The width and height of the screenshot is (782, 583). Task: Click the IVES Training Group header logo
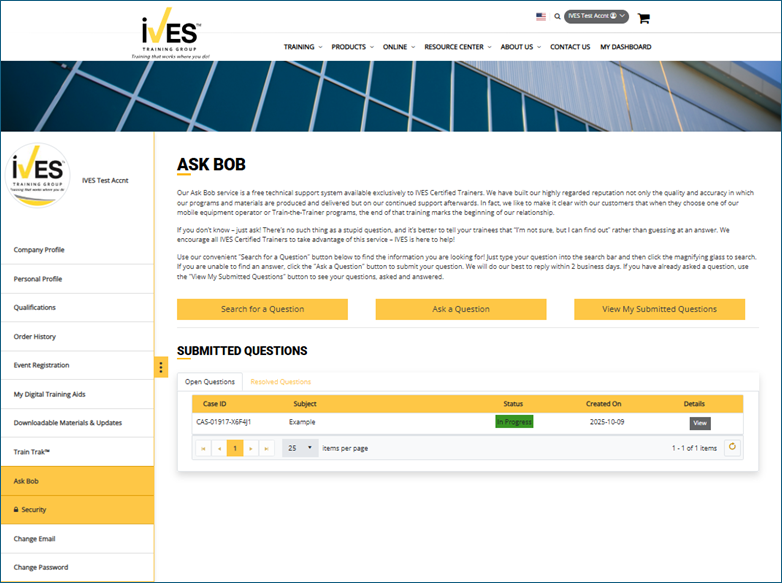[x=168, y=34]
